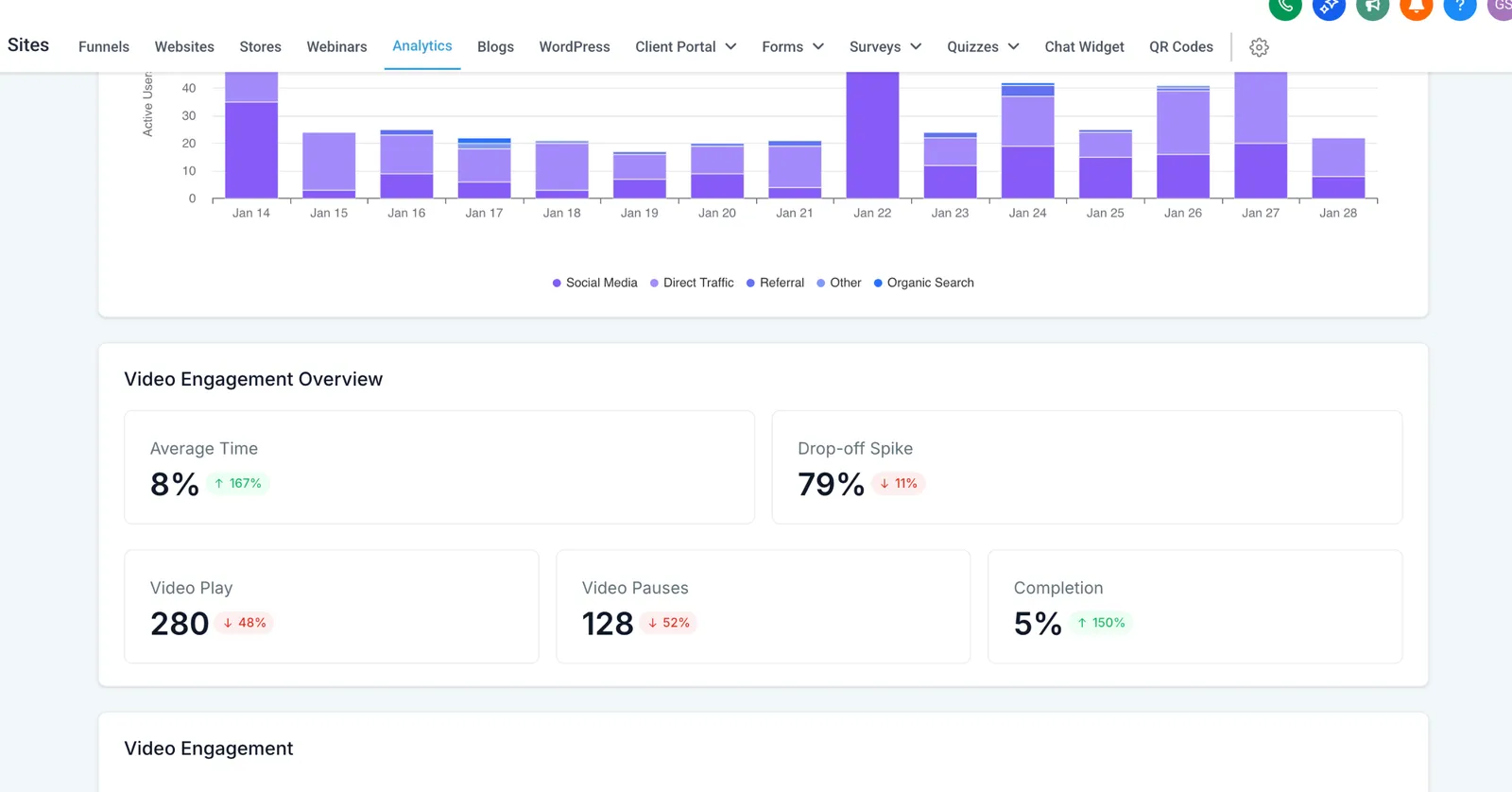Open the purple user avatar icon
The image size is (1512, 792).
click(1501, 8)
